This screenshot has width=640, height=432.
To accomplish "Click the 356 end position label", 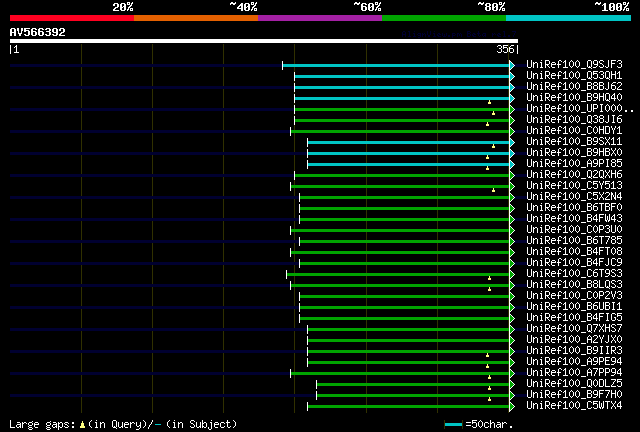I will [505, 49].
